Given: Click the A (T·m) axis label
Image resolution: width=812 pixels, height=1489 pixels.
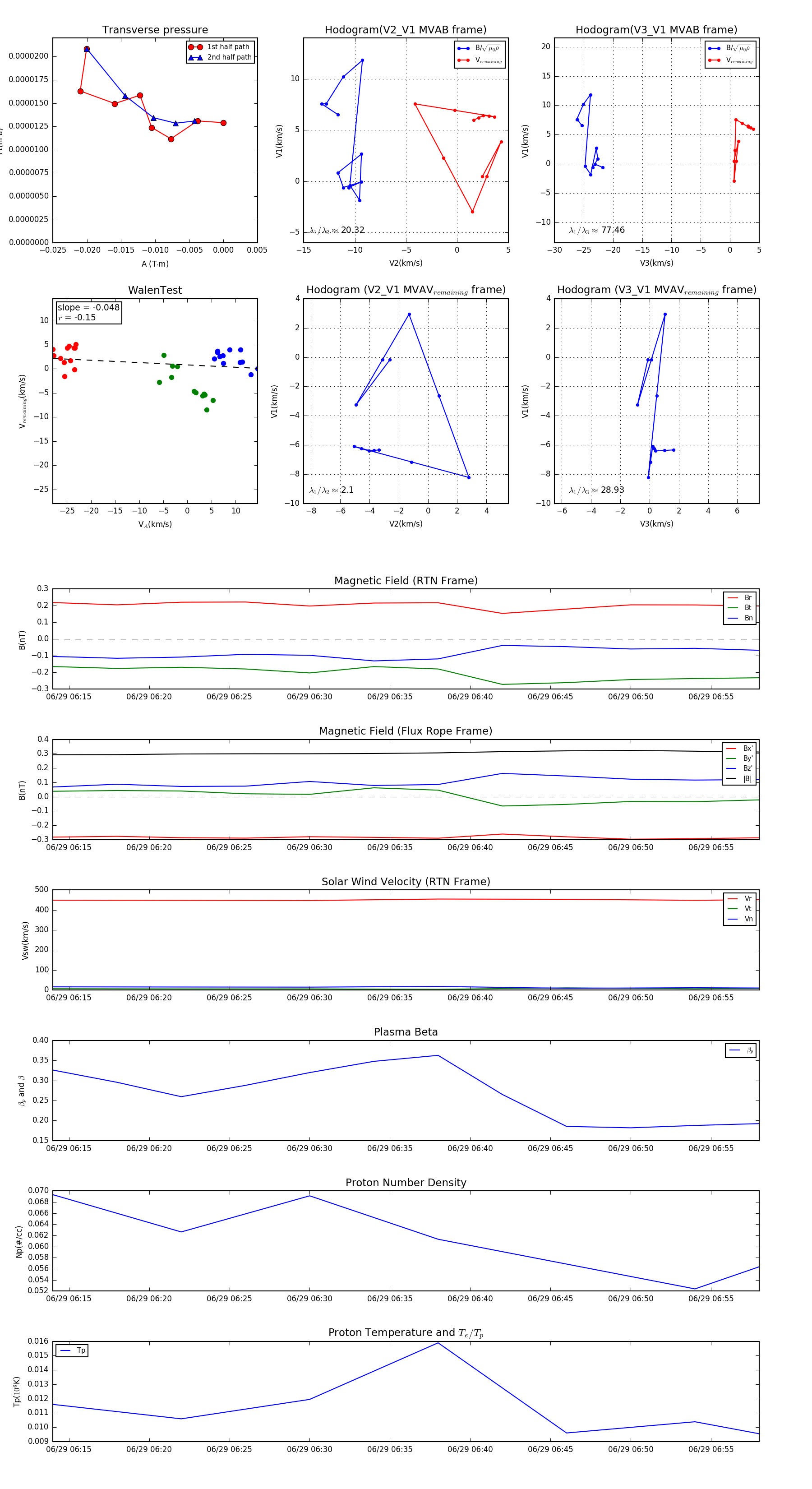Looking at the screenshot, I should pos(155,264).
